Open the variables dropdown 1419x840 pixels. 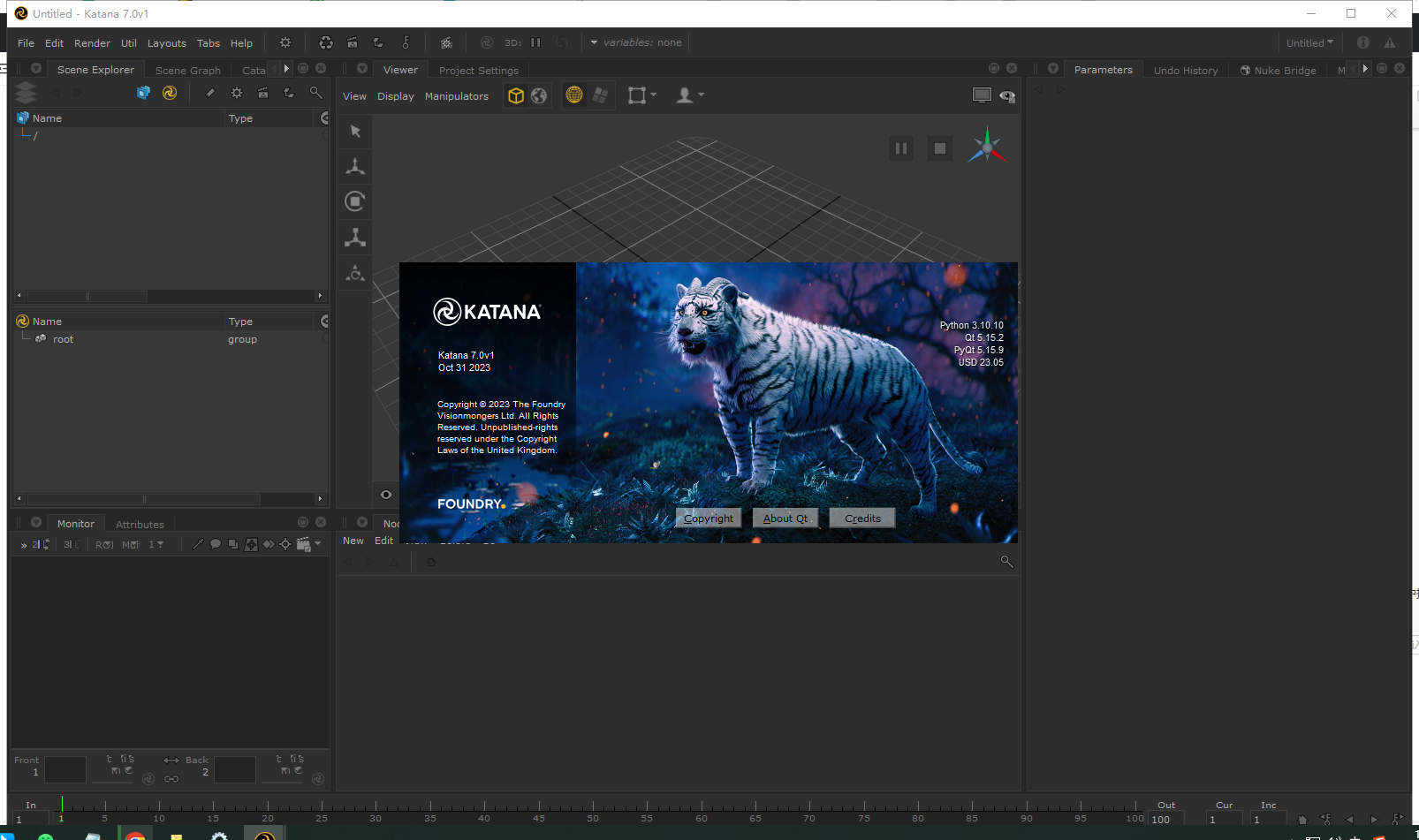tap(636, 42)
